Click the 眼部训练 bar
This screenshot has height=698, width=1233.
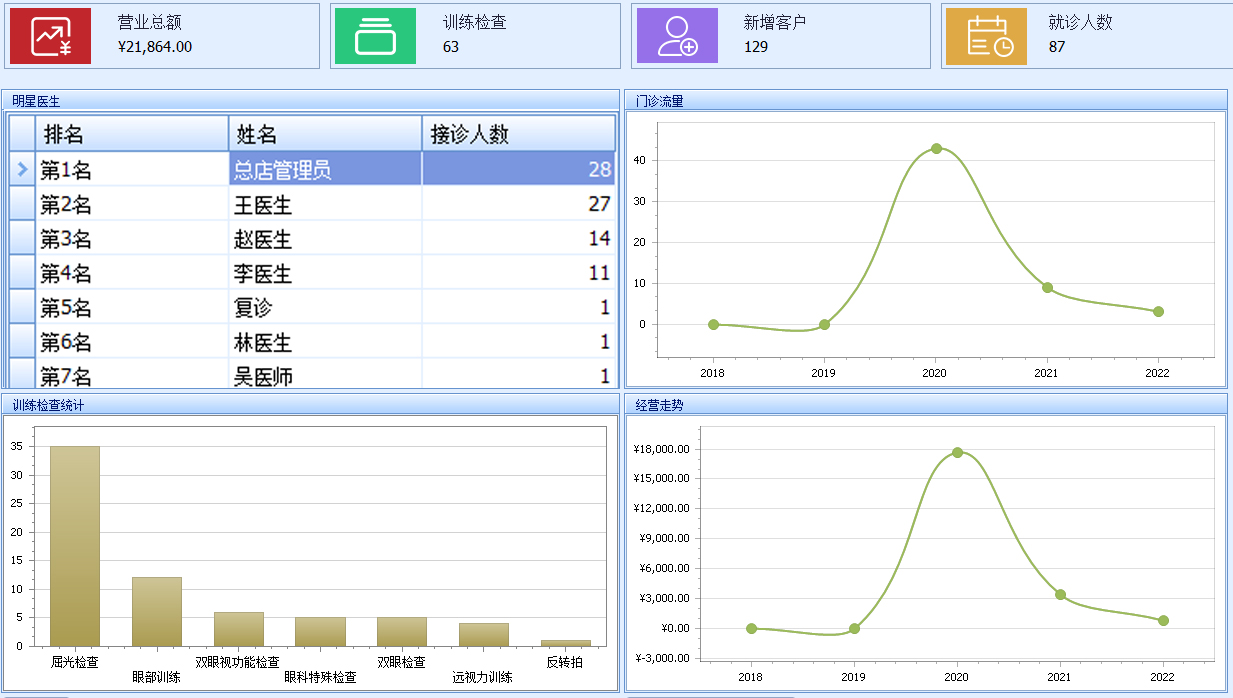pyautogui.click(x=157, y=611)
